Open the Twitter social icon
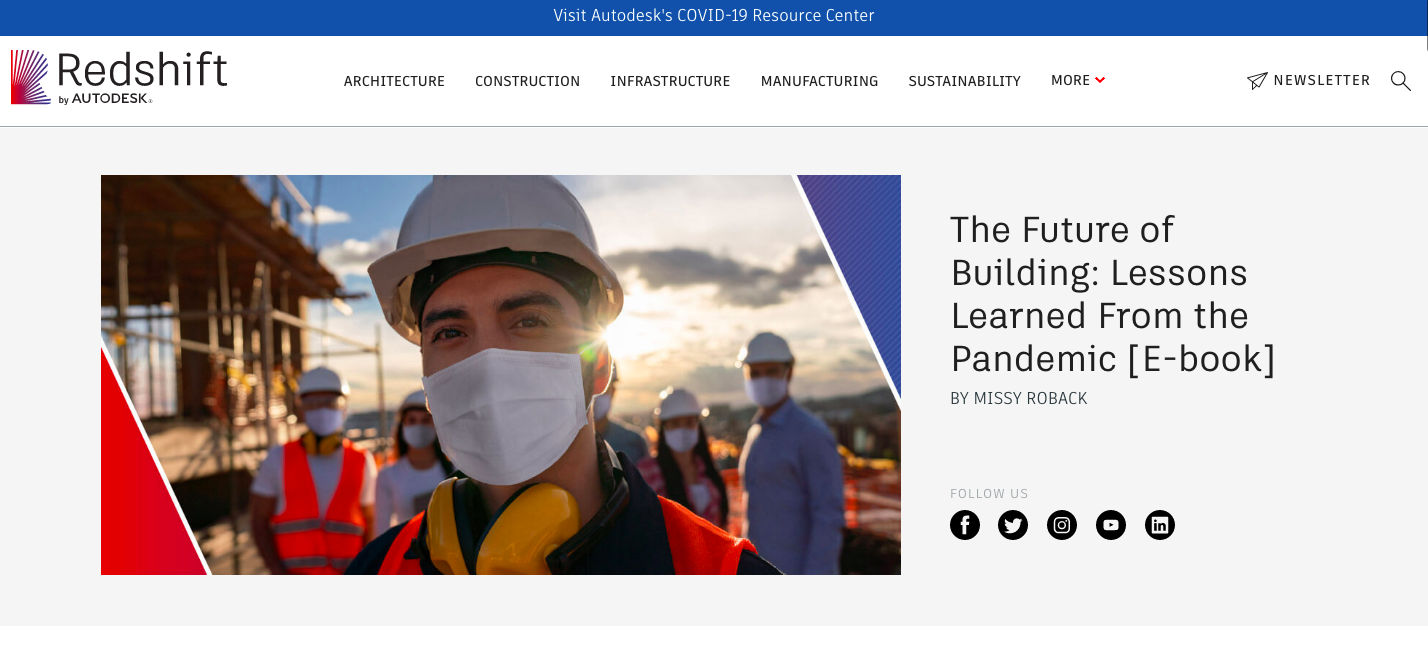This screenshot has height=645, width=1428. point(1013,525)
